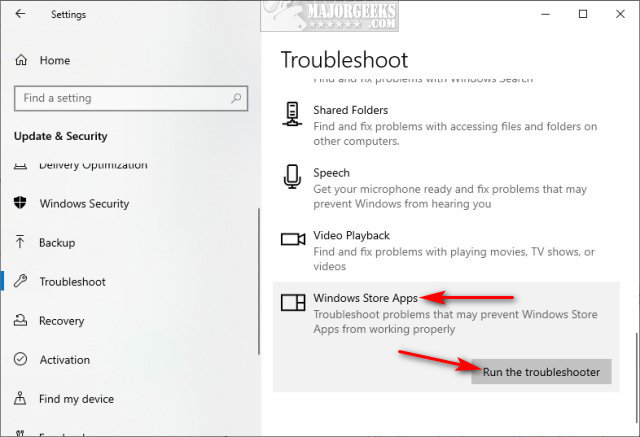
Task: Click the Run the troubleshooter button
Action: (x=541, y=372)
